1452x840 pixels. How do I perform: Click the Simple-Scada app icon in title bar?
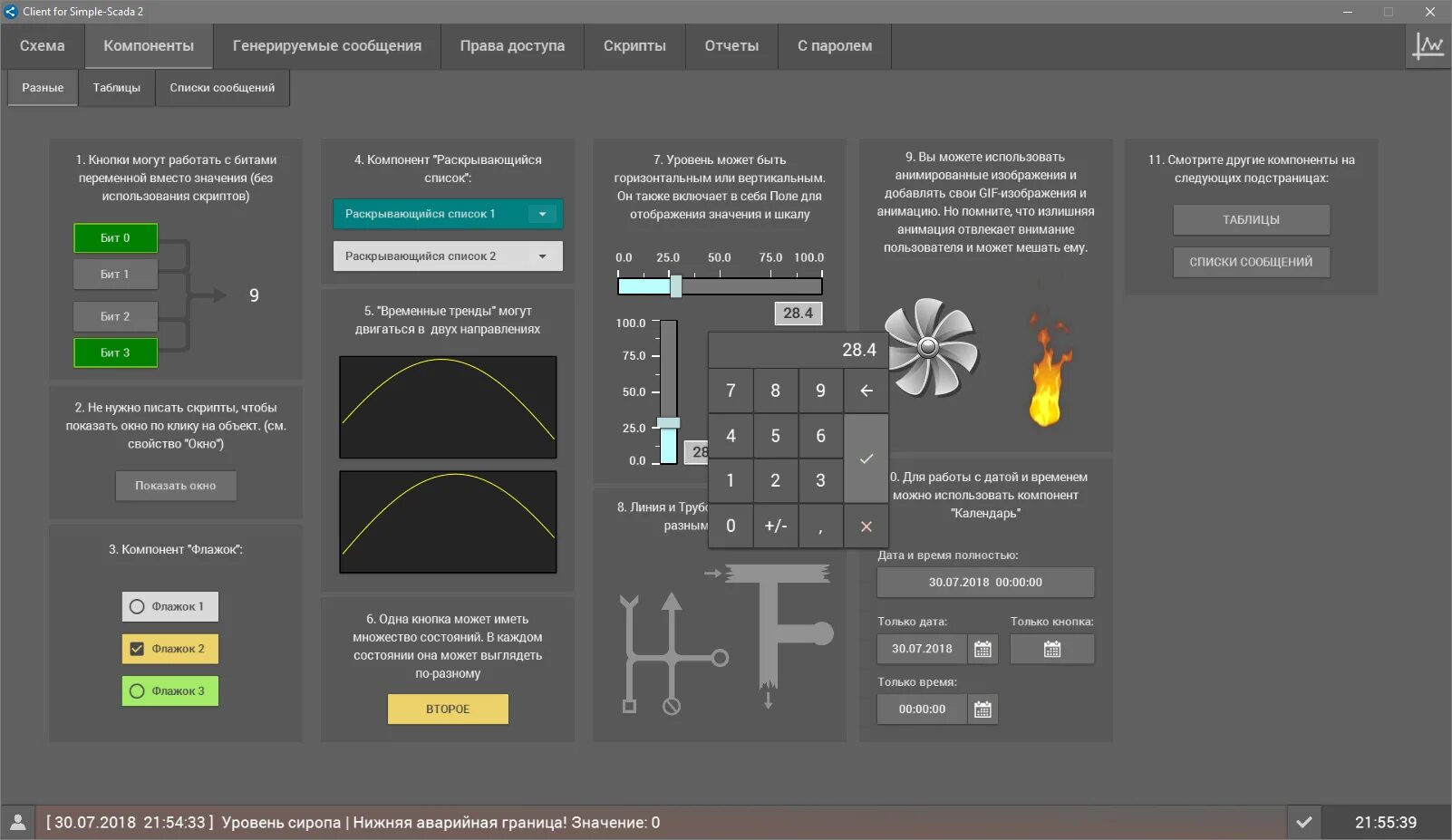click(11, 12)
